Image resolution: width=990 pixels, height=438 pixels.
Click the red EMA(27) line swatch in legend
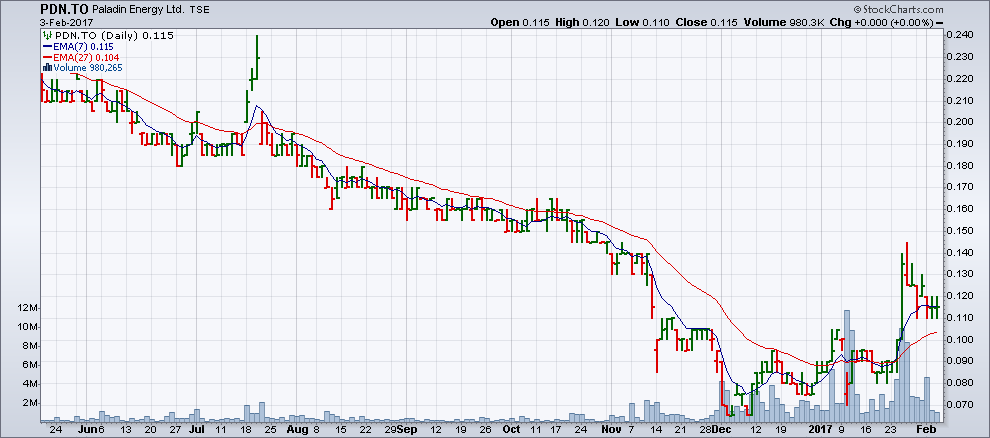point(47,57)
